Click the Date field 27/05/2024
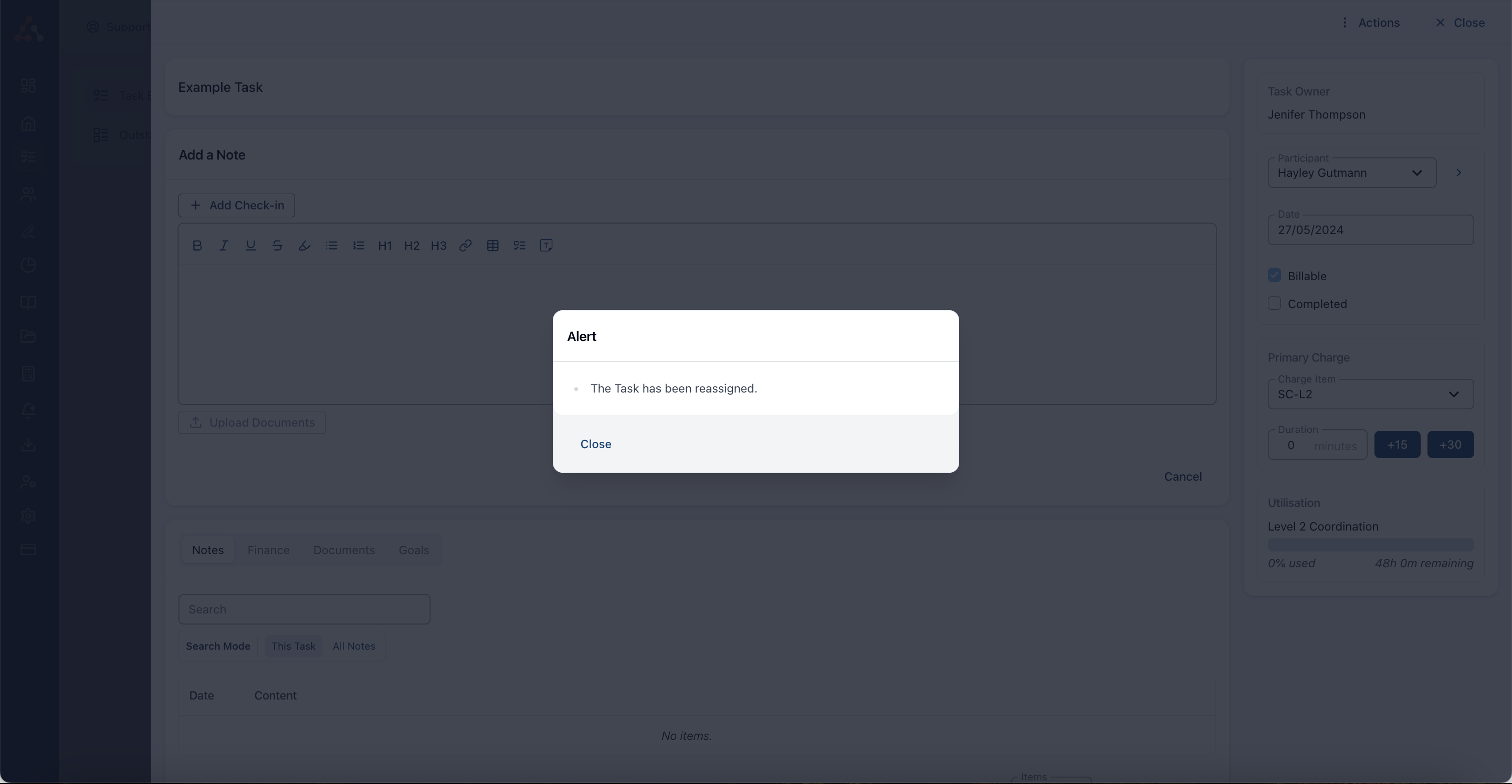1512x784 pixels. point(1371,230)
